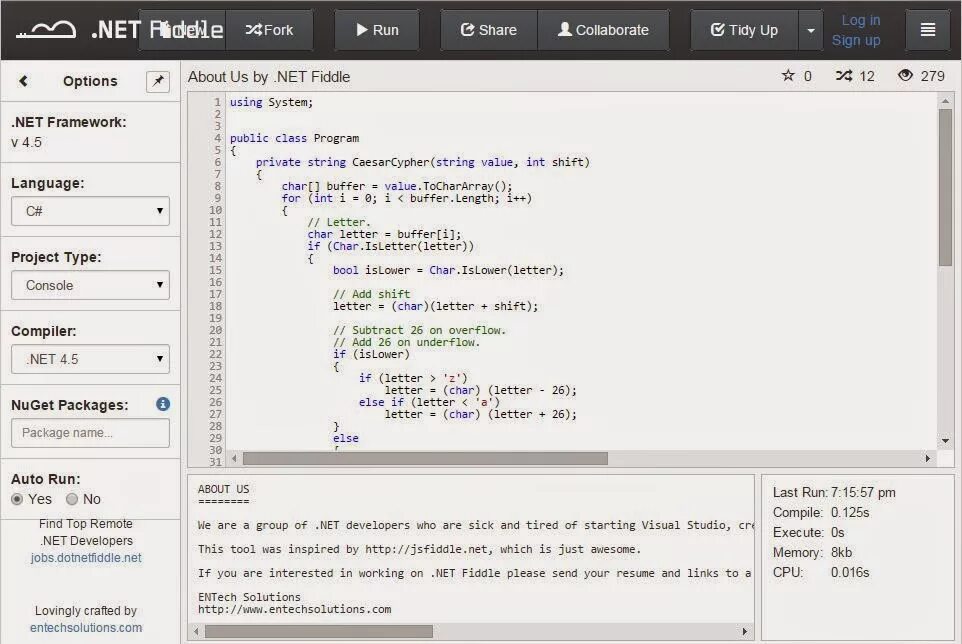Fork this fiddle

(269, 30)
